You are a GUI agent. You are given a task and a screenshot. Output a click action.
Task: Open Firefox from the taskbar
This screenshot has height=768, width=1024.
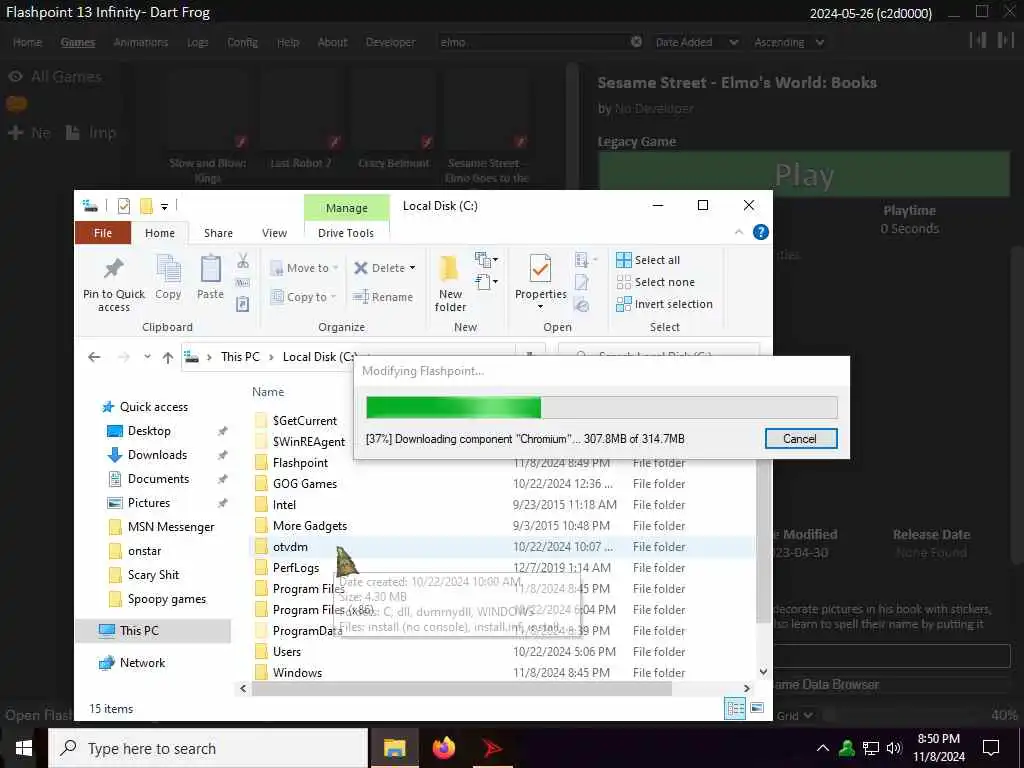pyautogui.click(x=444, y=748)
